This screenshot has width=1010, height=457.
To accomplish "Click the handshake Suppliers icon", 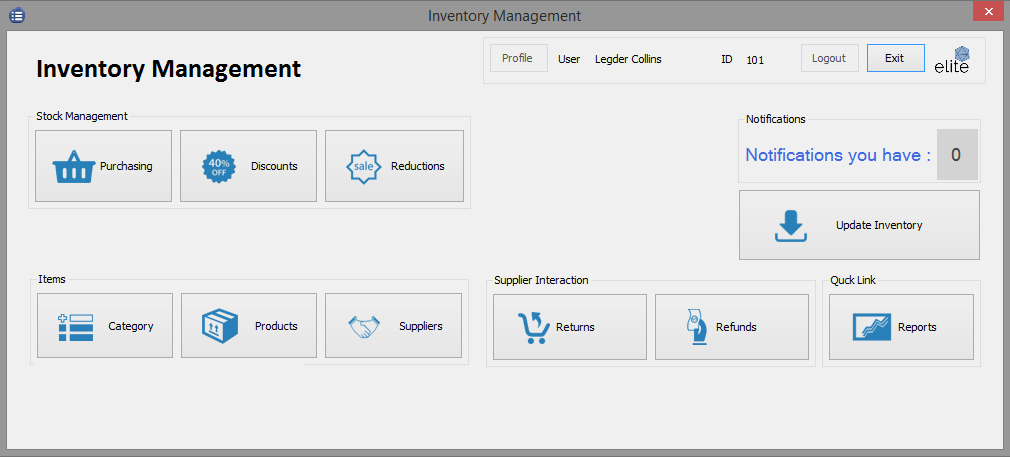I will 364,327.
